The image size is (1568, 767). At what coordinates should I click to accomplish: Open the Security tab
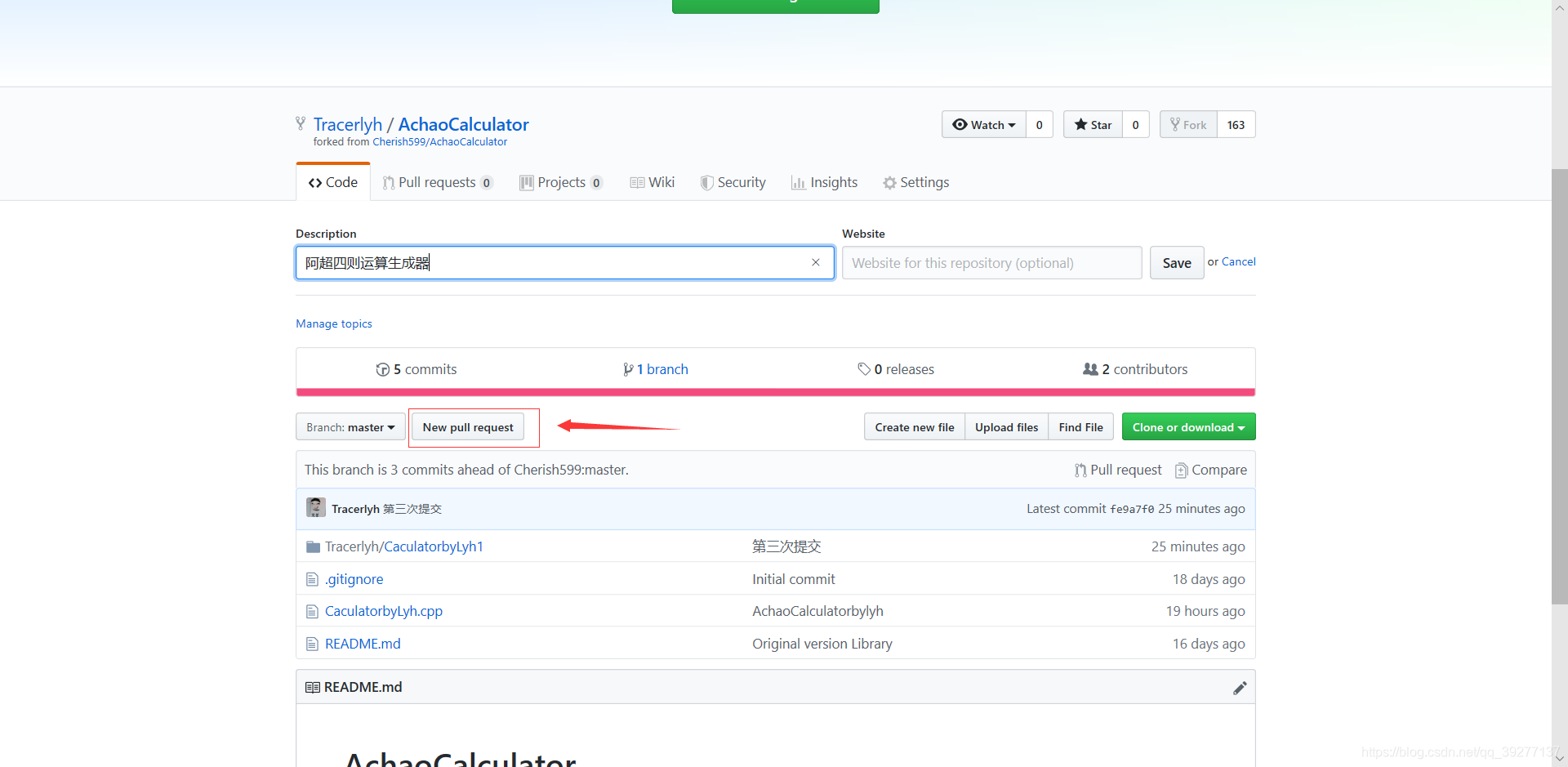[x=733, y=182]
